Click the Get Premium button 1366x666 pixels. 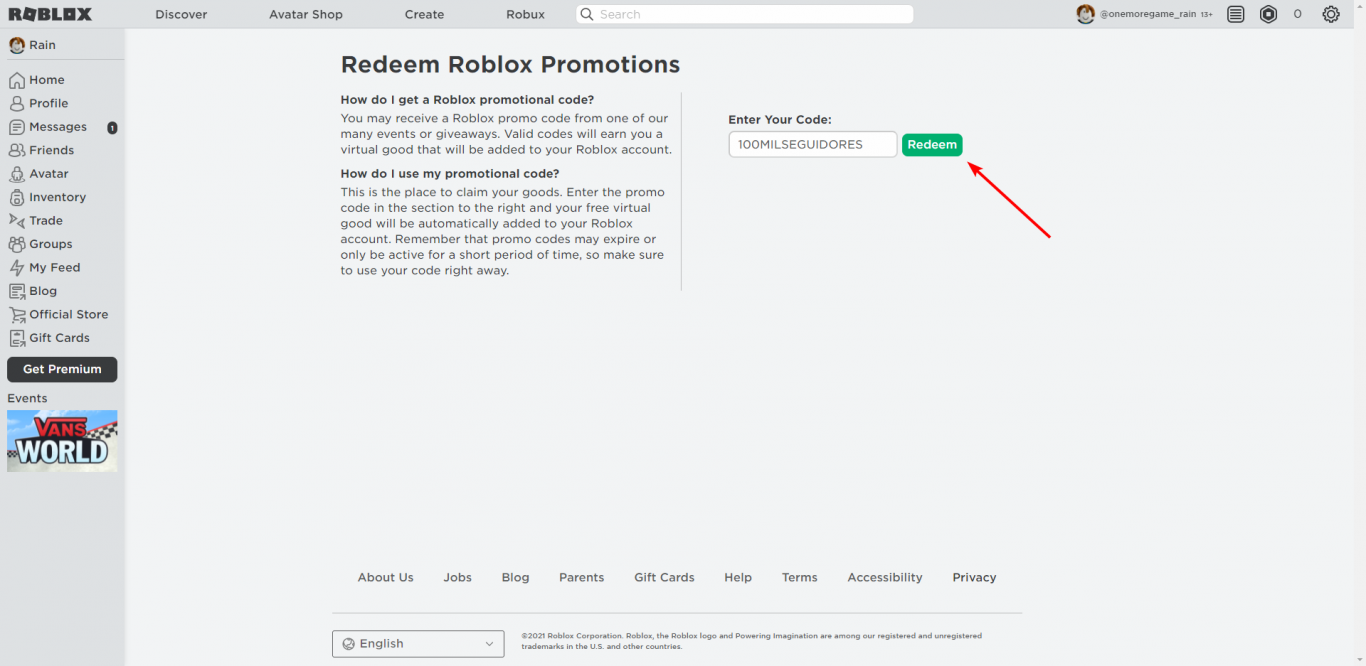pos(61,369)
